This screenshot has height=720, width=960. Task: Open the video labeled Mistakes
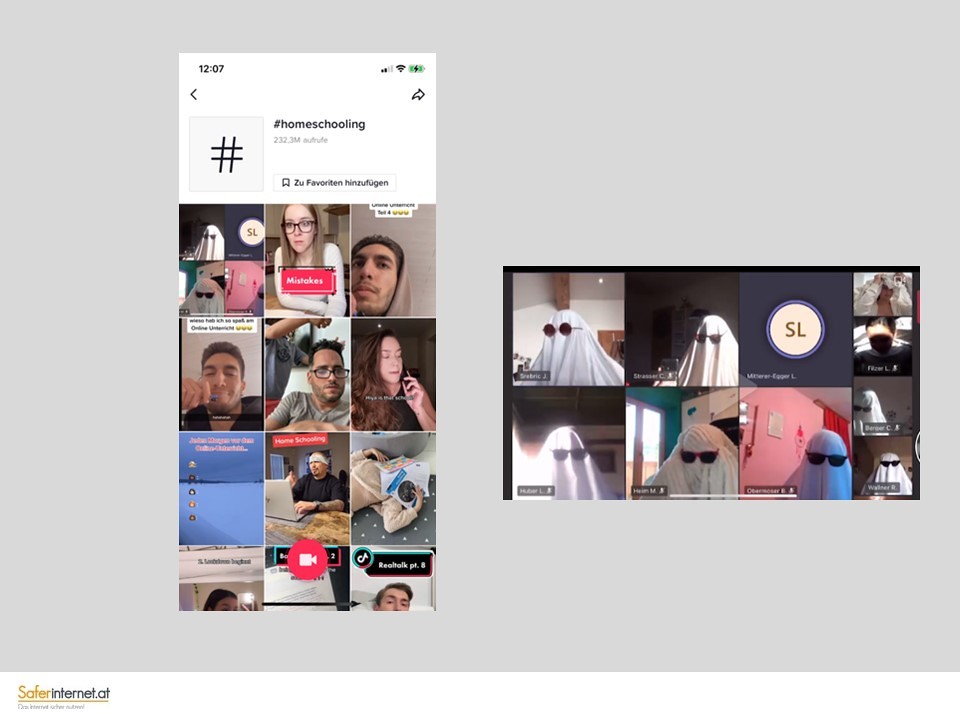[x=307, y=260]
